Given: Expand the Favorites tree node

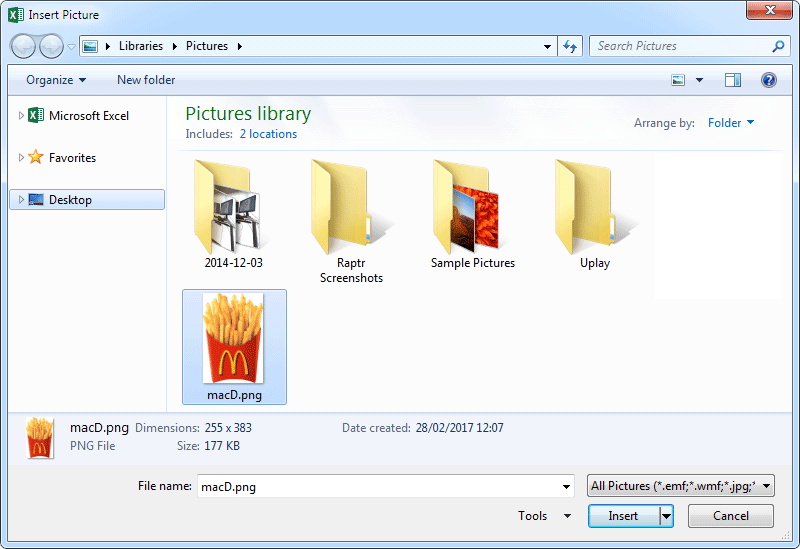Looking at the screenshot, I should click(x=21, y=158).
